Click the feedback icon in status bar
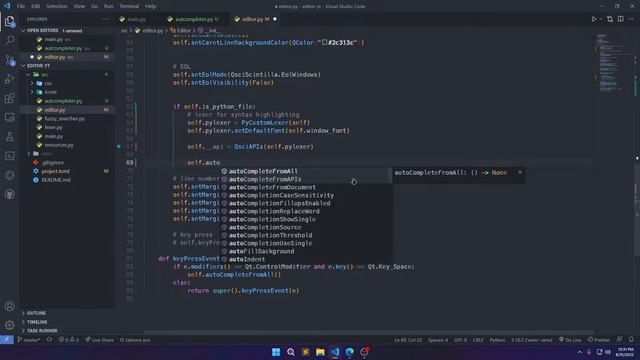Viewport: 640px width, 360px height. [x=620, y=340]
